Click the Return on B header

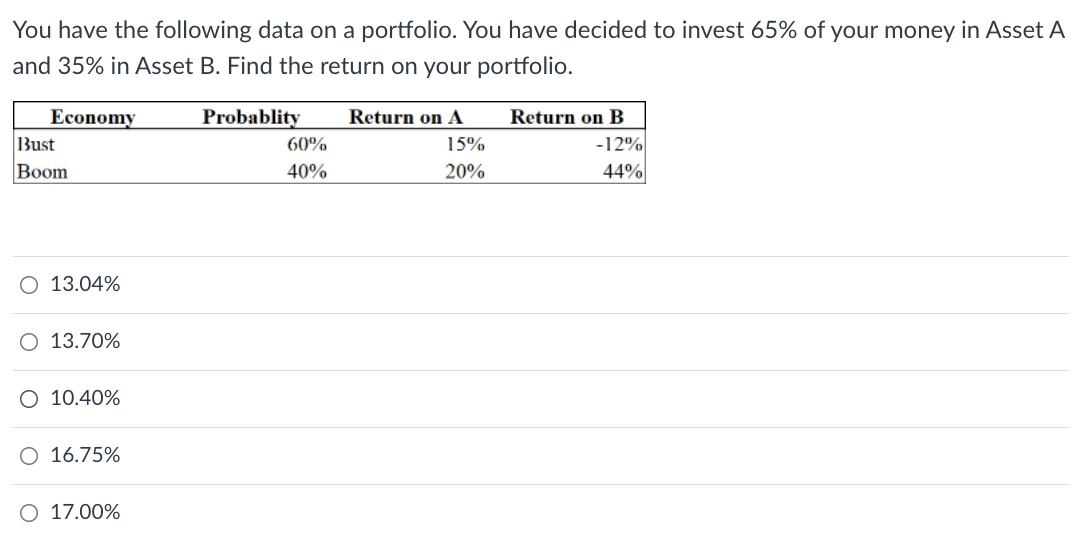(x=566, y=117)
